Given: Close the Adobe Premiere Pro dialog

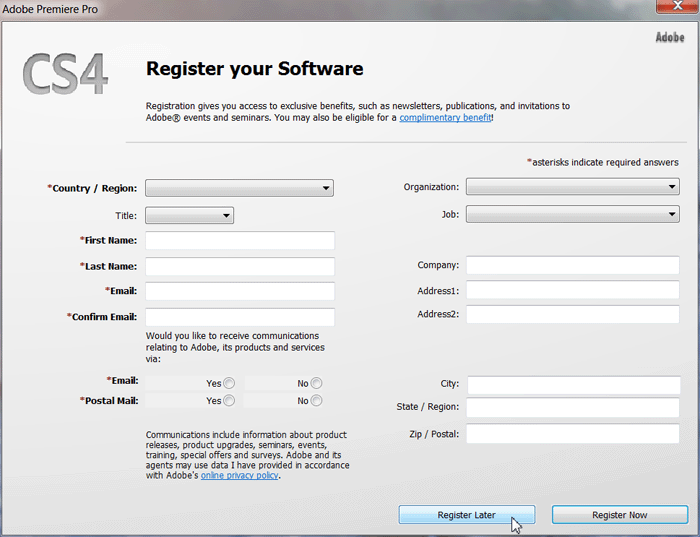Looking at the screenshot, I should tap(677, 5).
